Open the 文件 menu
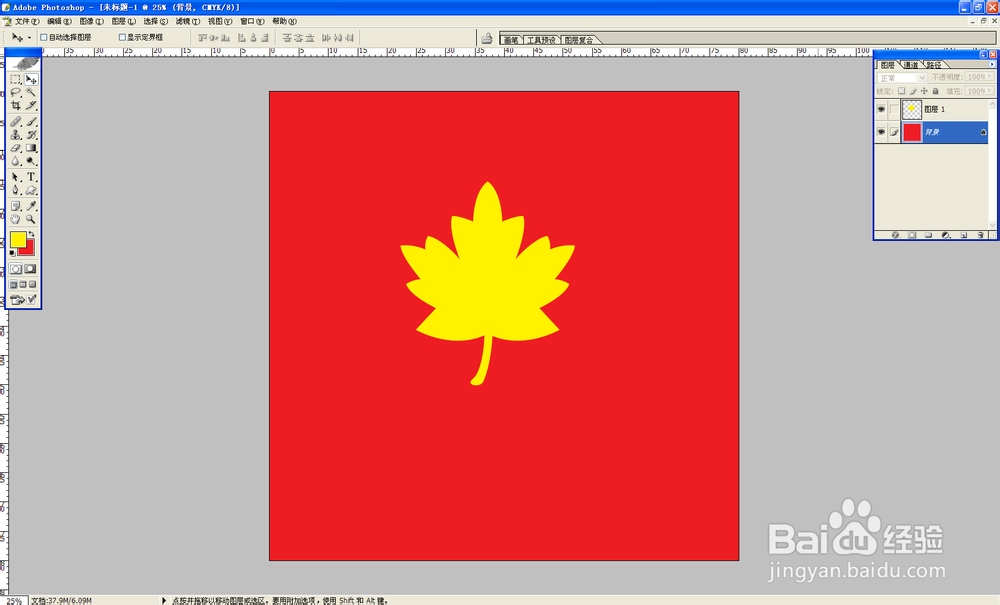 pos(26,22)
